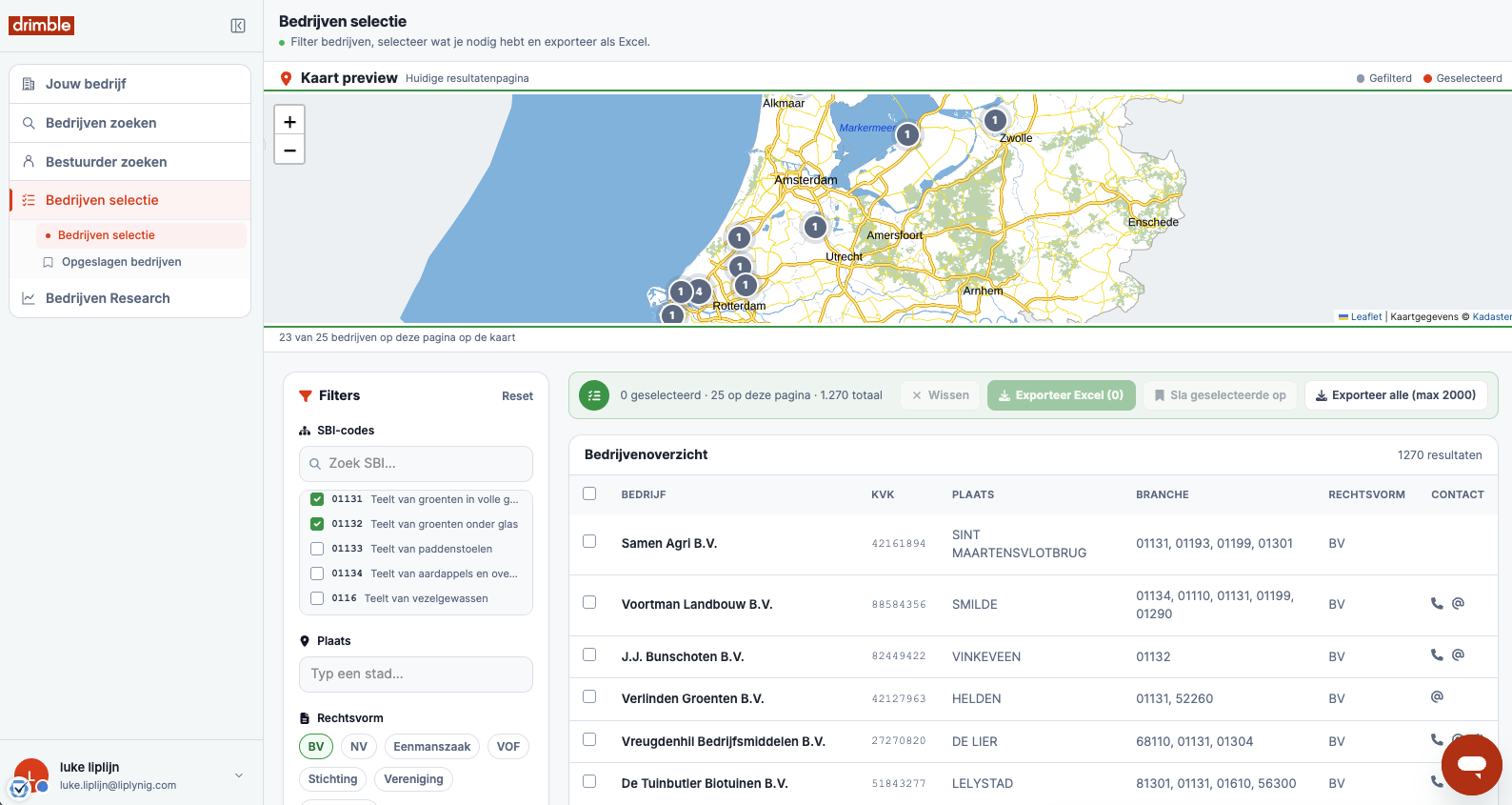
Task: Select the Samen Agri B.V. row checkbox
Action: click(589, 541)
